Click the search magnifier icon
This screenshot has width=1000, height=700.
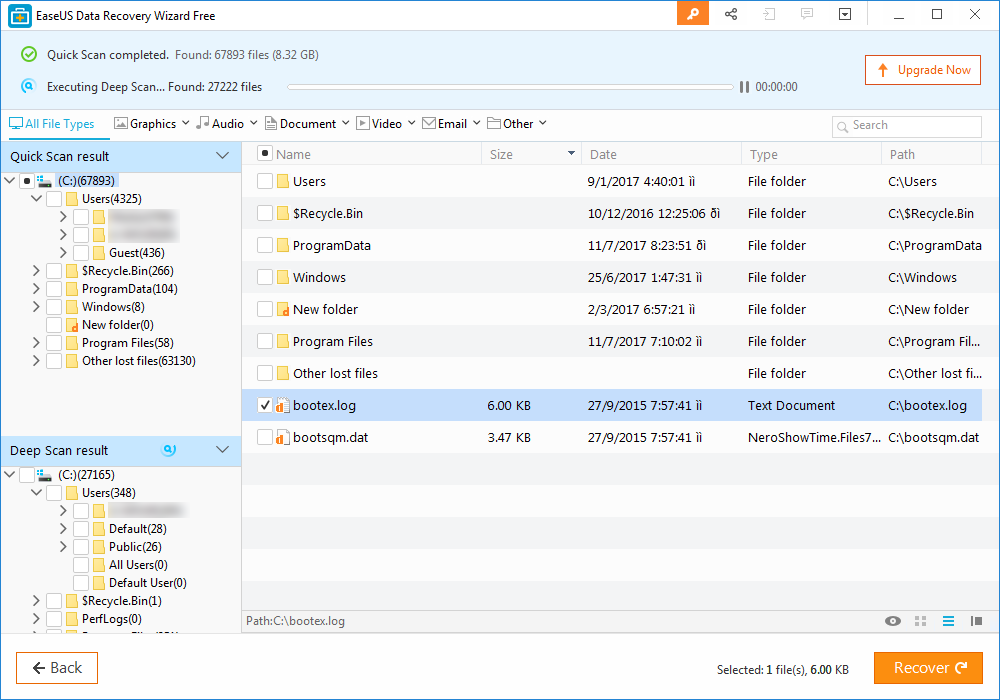click(842, 126)
